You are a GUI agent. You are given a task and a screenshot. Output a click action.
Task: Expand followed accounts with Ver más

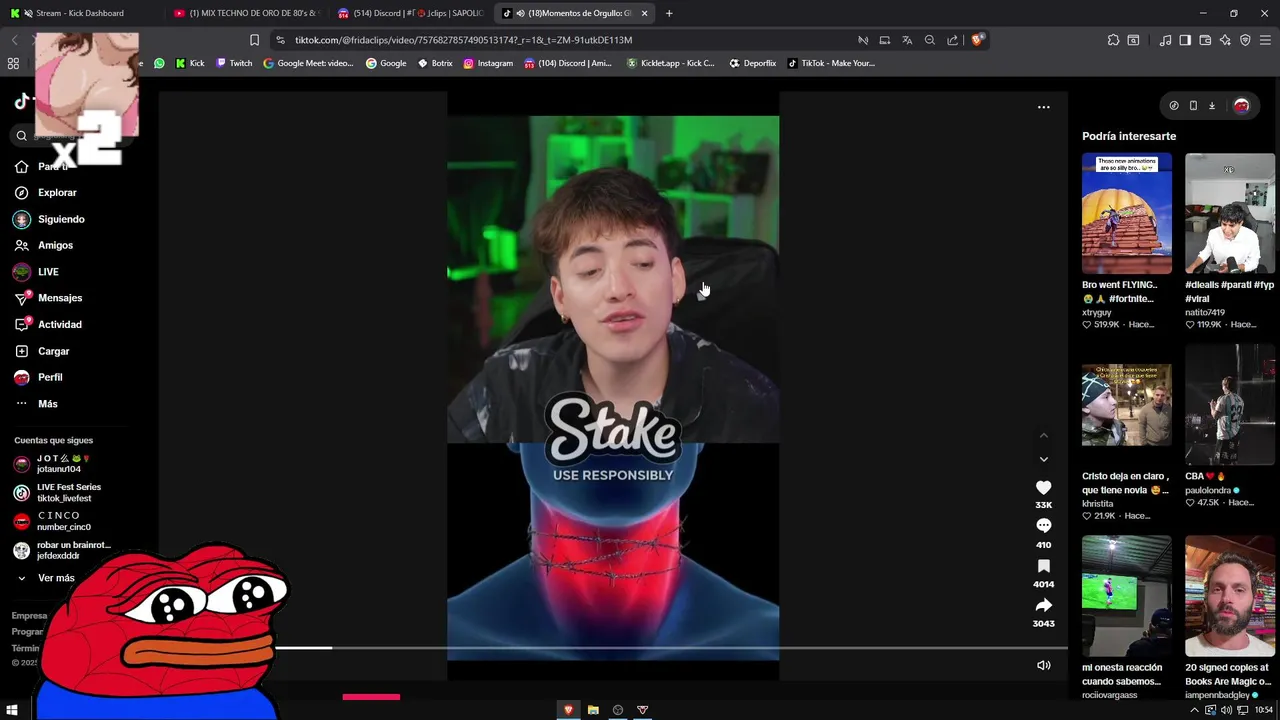[46, 578]
